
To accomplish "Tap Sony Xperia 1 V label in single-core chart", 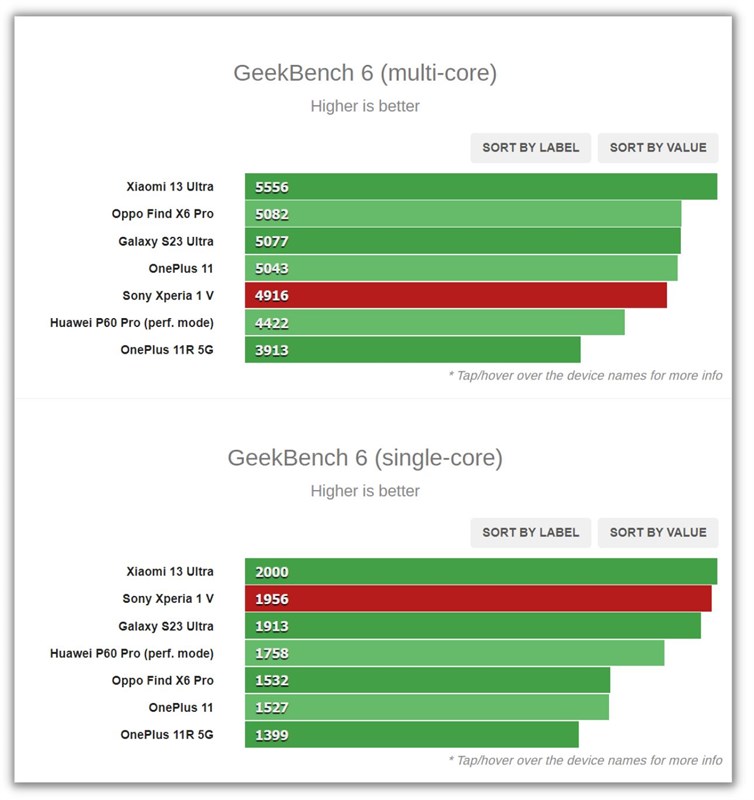I will [x=168, y=599].
